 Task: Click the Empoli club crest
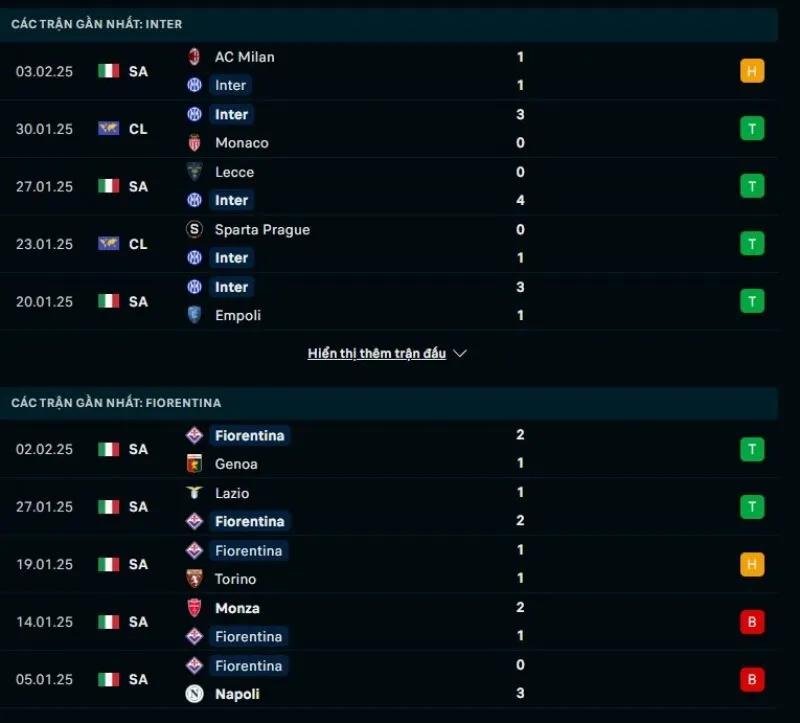click(196, 315)
